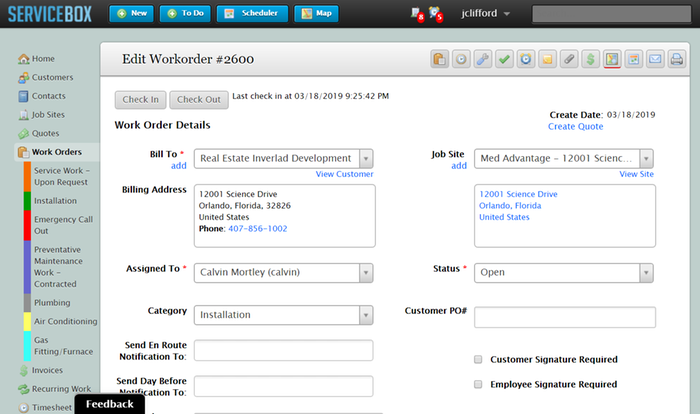700x414 pixels.
Task: Click the wrench tools icon
Action: [x=483, y=59]
